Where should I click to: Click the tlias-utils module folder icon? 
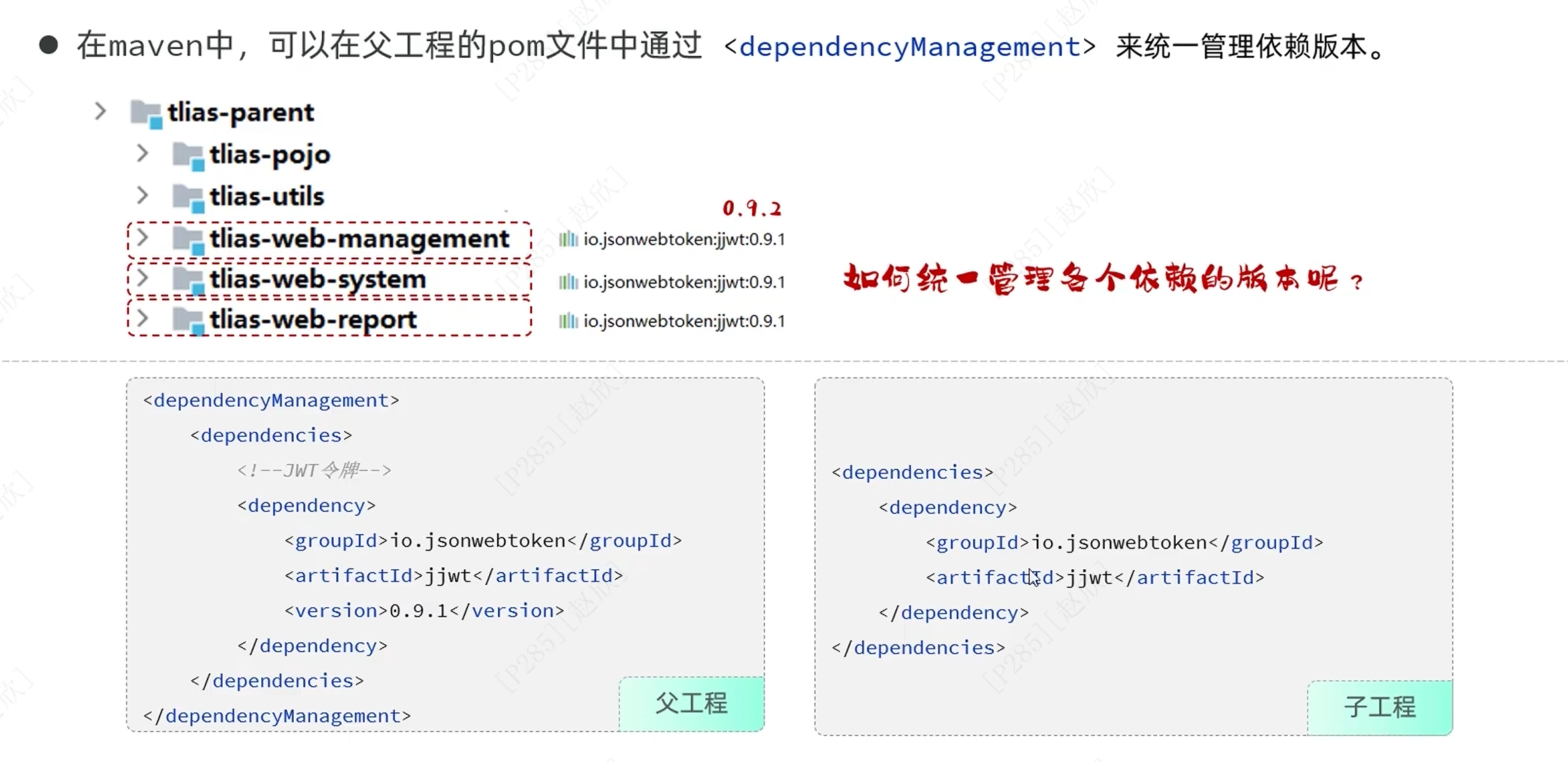[188, 197]
